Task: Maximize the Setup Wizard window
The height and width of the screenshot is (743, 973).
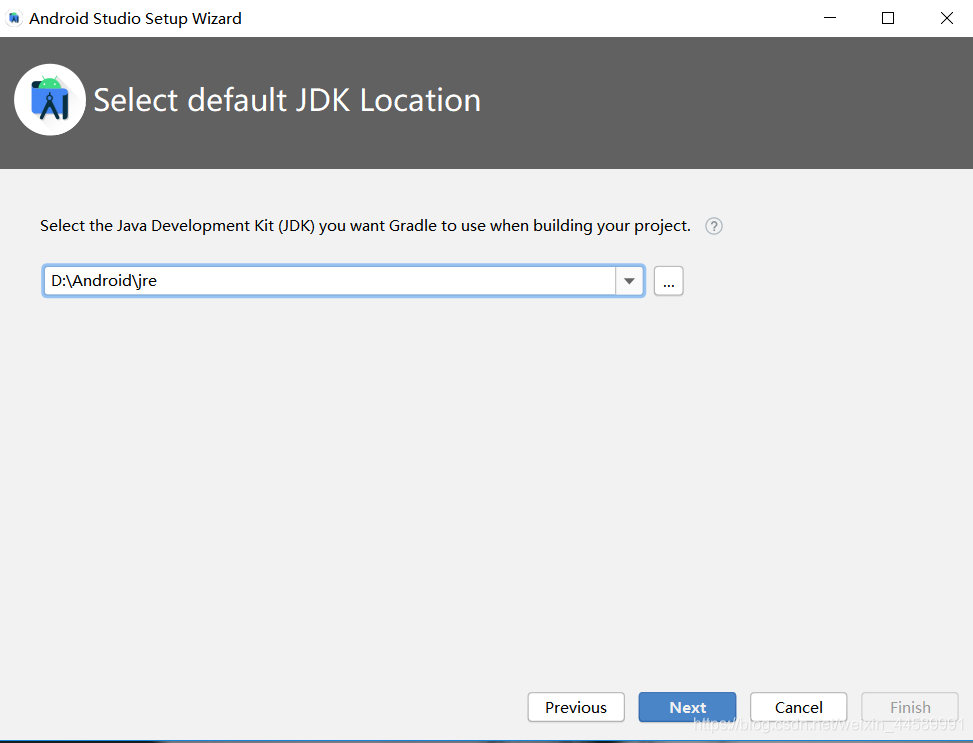Action: [x=888, y=18]
